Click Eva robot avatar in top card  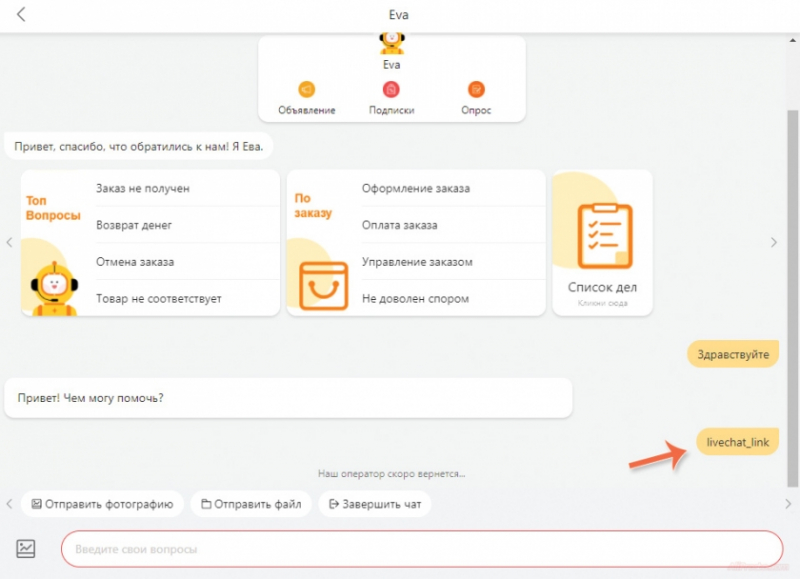(391, 43)
